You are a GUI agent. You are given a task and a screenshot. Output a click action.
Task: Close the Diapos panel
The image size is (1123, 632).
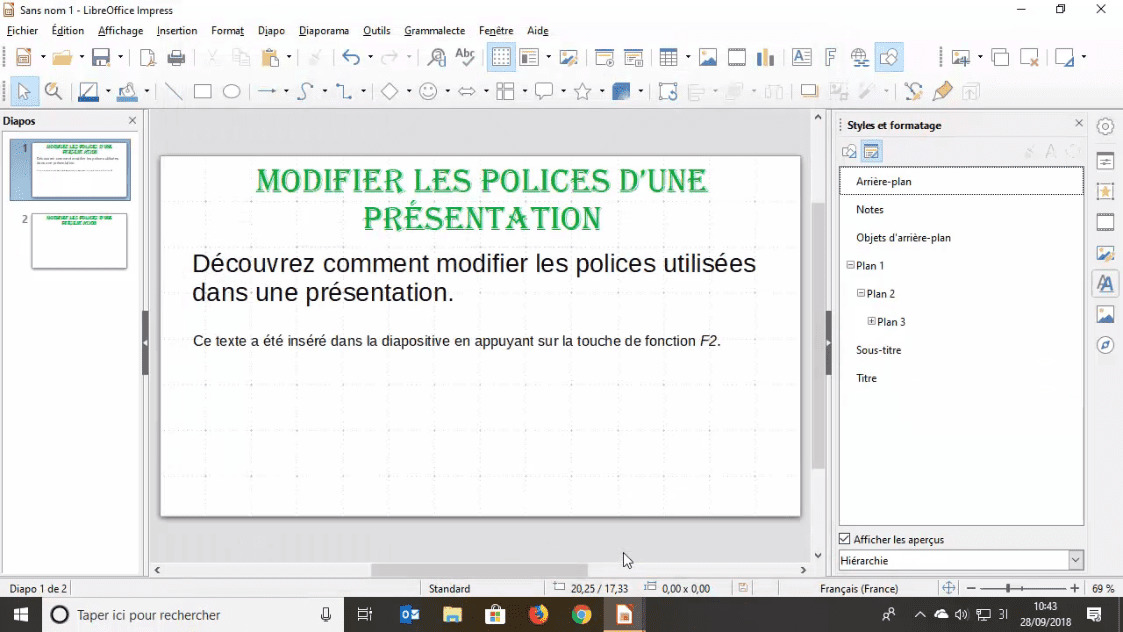[132, 120]
